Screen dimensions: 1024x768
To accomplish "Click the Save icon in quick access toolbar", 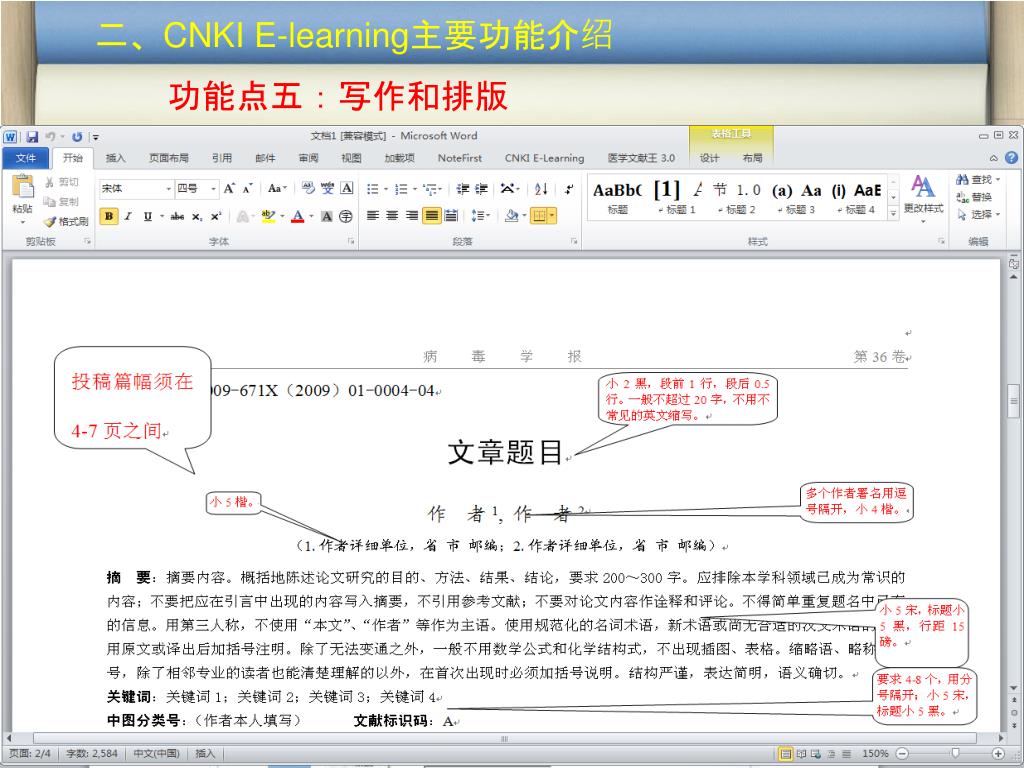I will 32,136.
